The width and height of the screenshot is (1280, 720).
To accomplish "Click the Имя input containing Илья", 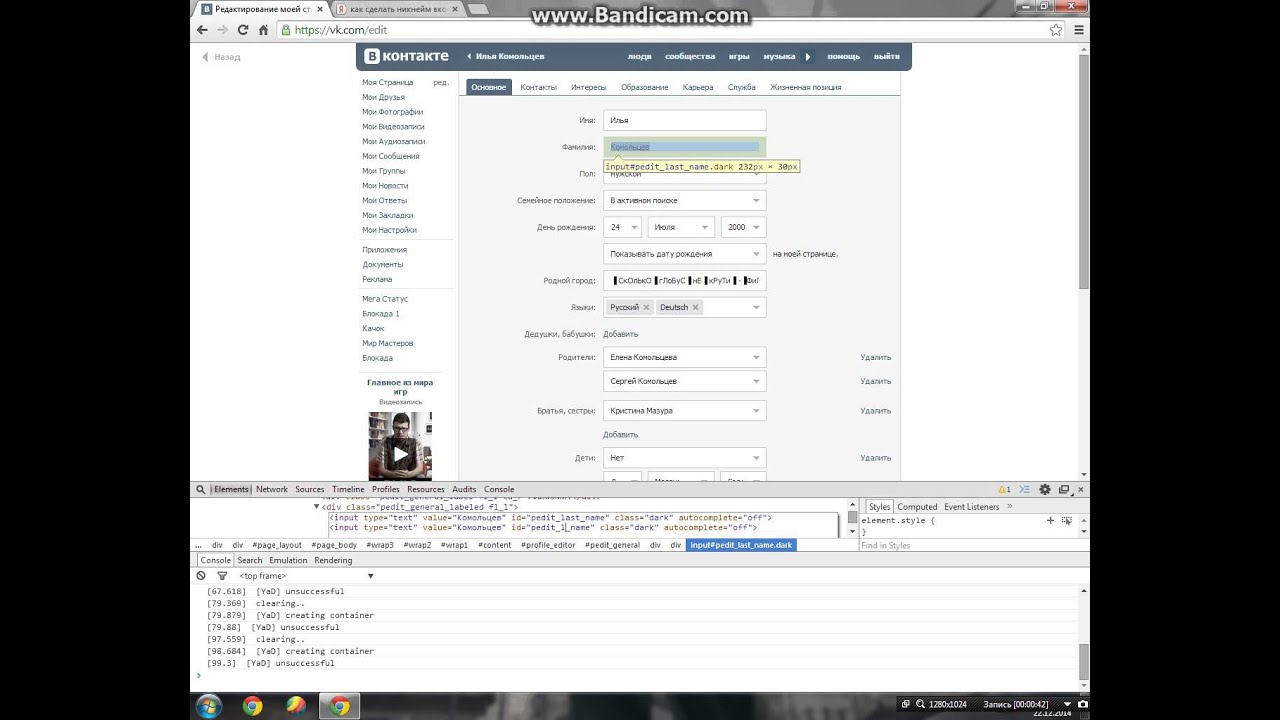I will coord(685,120).
